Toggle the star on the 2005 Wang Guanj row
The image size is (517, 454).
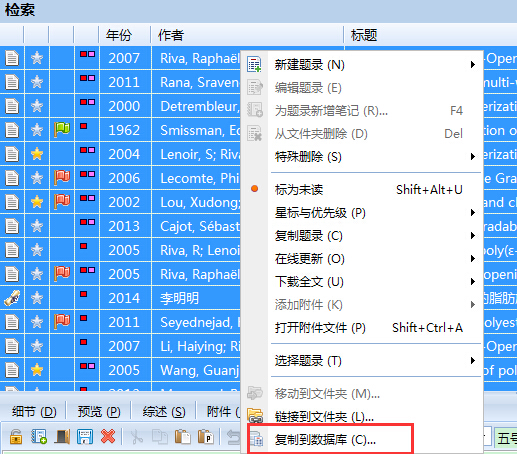(x=37, y=370)
